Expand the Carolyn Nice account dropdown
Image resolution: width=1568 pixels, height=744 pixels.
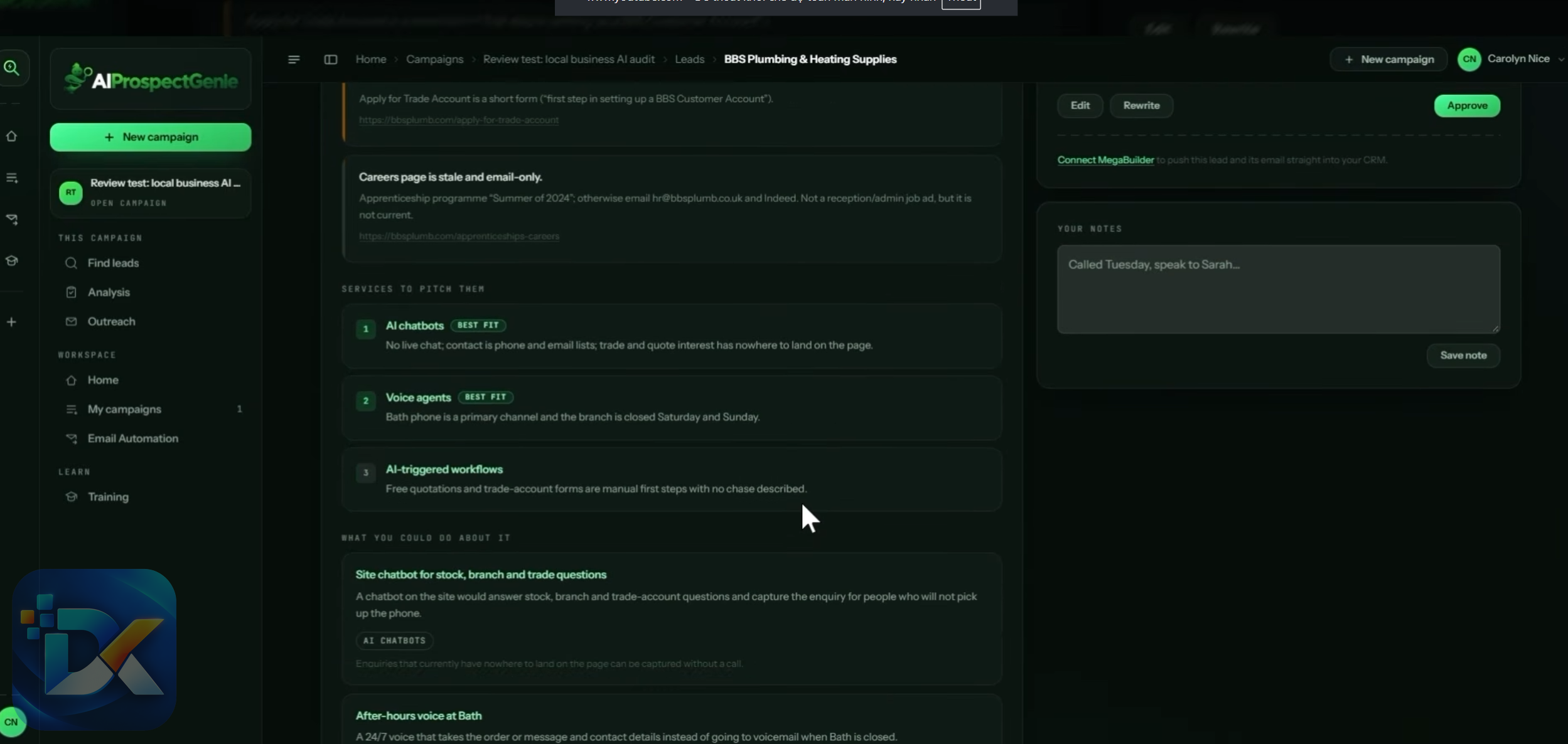(x=1561, y=59)
